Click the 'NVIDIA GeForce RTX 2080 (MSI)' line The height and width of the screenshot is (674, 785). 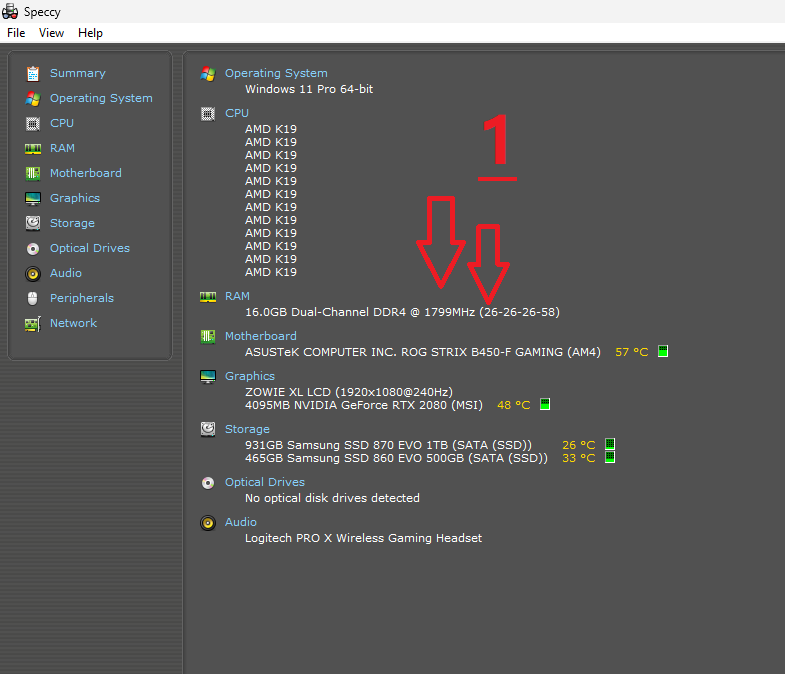click(363, 405)
